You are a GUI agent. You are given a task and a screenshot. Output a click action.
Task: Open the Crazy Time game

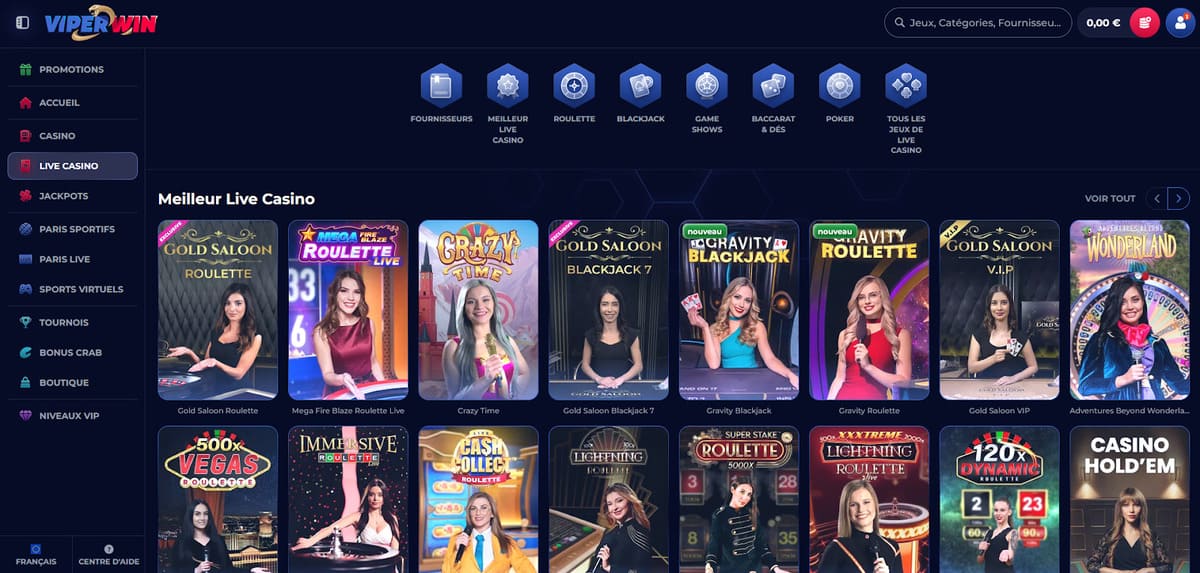478,310
